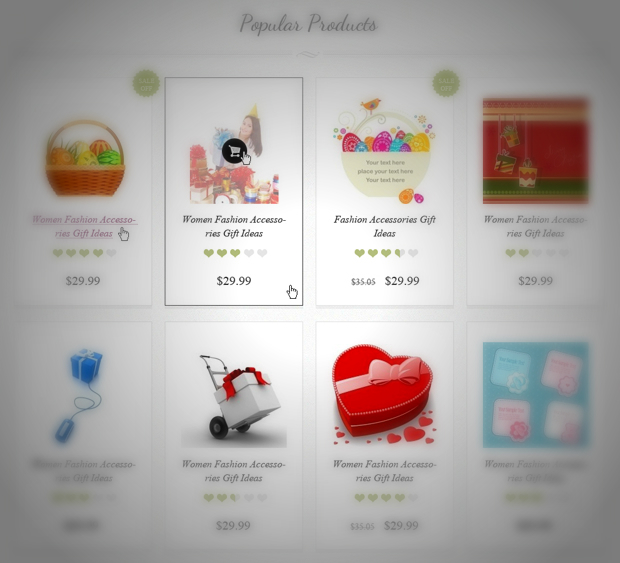Click first heart rating under party girl product

click(x=208, y=253)
